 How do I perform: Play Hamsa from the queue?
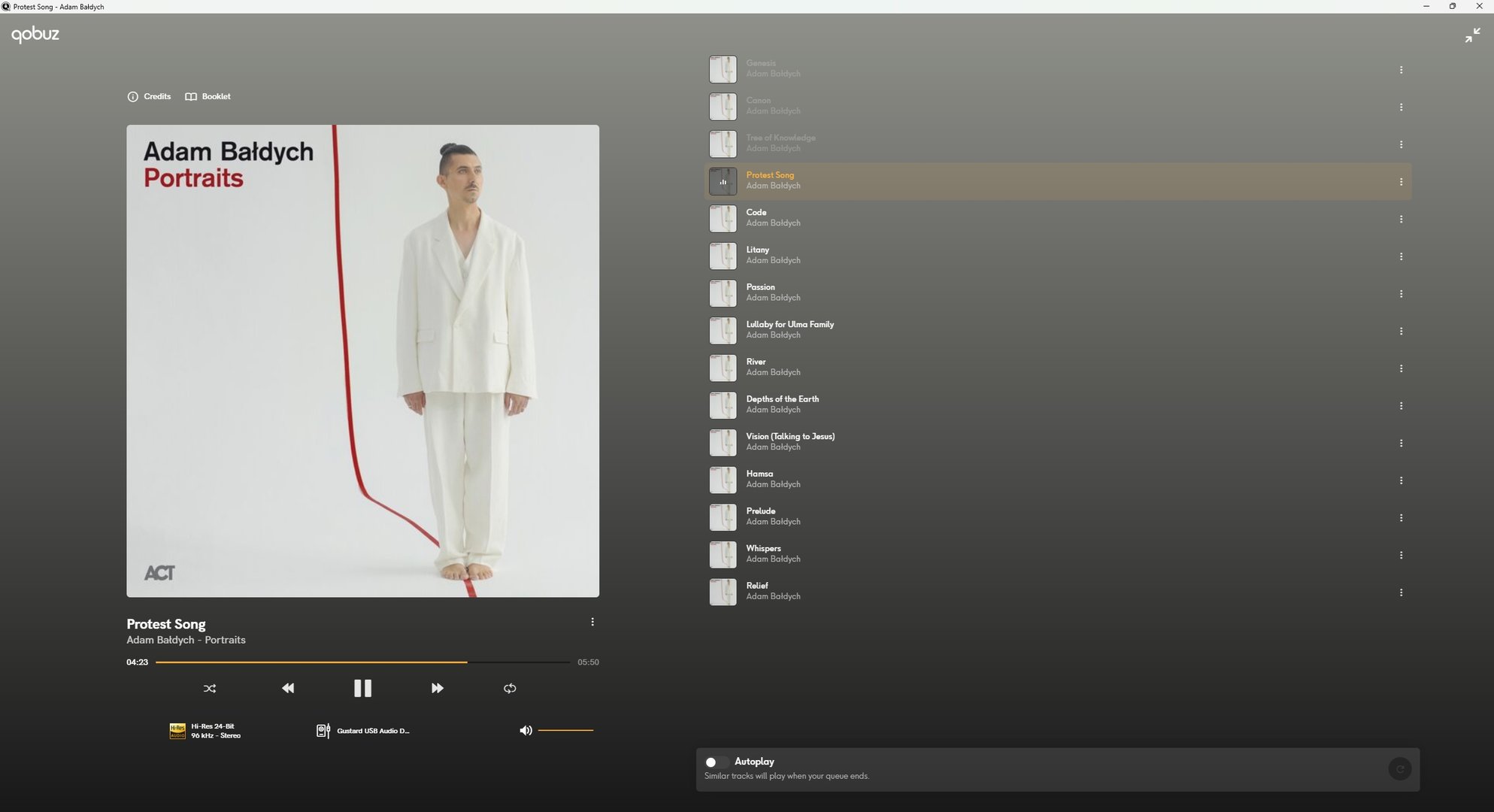coord(1057,480)
